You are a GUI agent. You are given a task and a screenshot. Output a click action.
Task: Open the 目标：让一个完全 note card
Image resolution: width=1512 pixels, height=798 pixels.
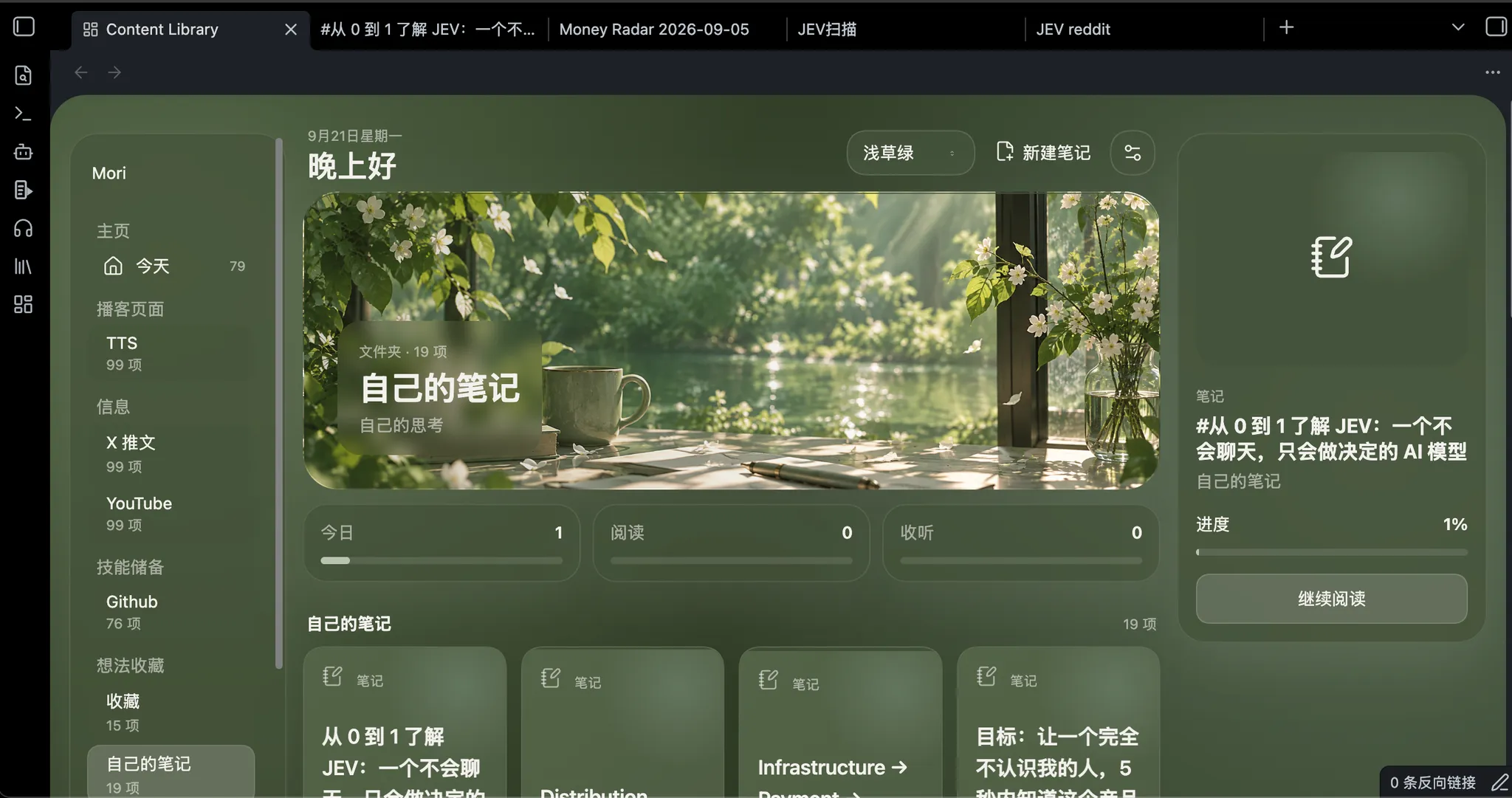[1058, 722]
